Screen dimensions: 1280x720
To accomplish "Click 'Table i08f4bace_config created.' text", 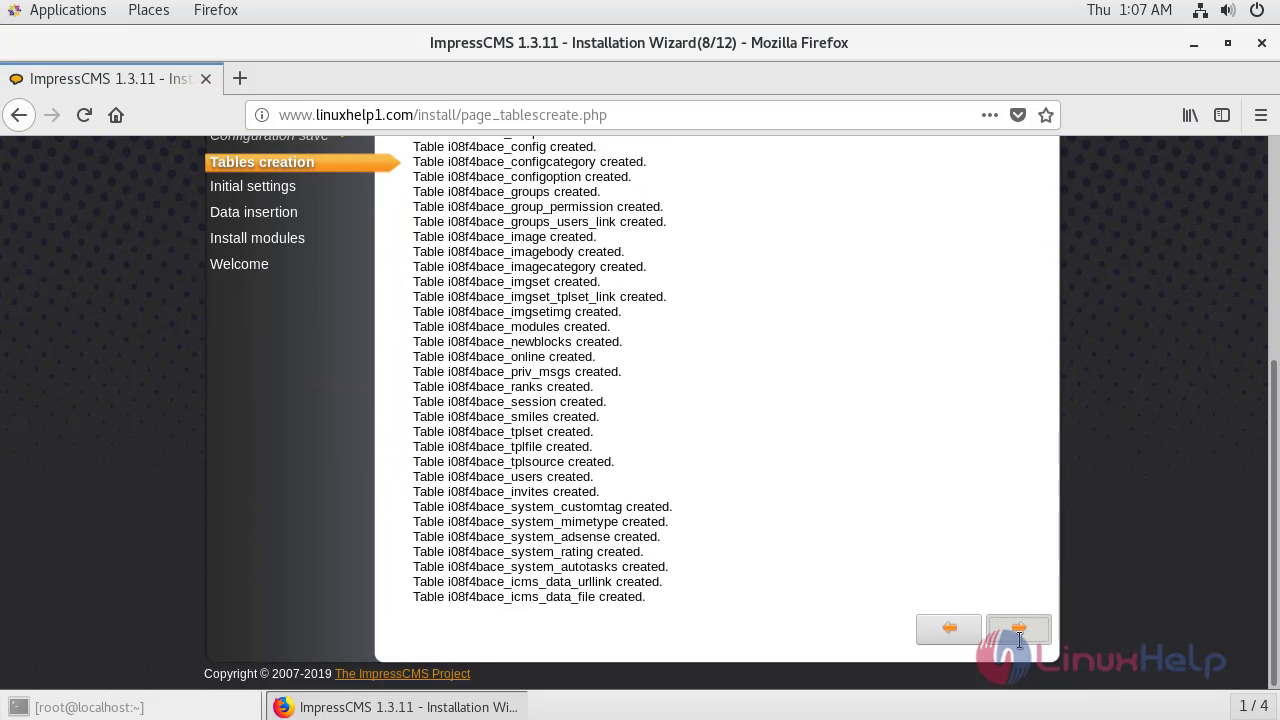I will [x=504, y=147].
